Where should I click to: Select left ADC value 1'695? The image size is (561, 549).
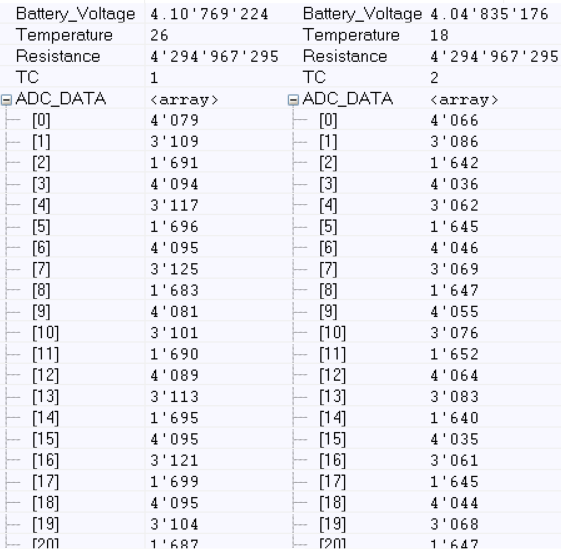174,418
